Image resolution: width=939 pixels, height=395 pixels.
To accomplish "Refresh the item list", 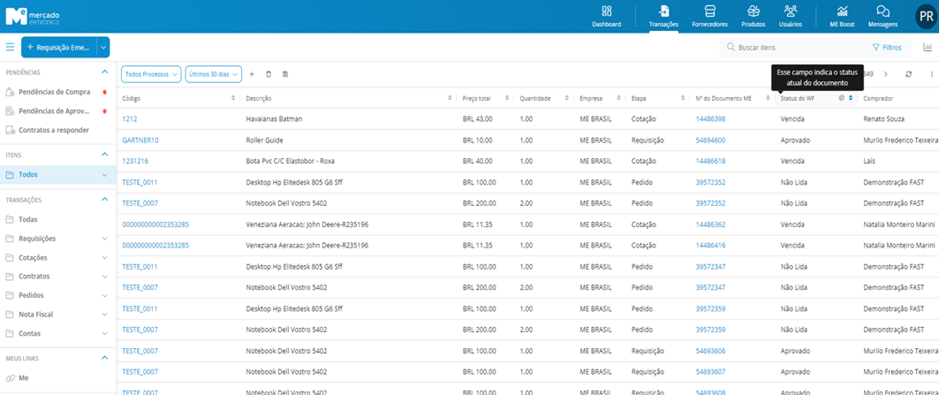I will (x=908, y=74).
